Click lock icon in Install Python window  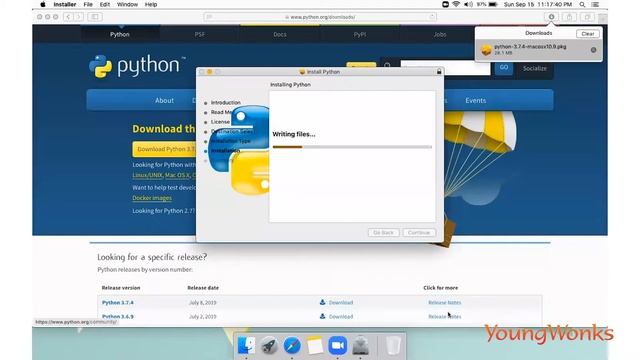(x=439, y=71)
